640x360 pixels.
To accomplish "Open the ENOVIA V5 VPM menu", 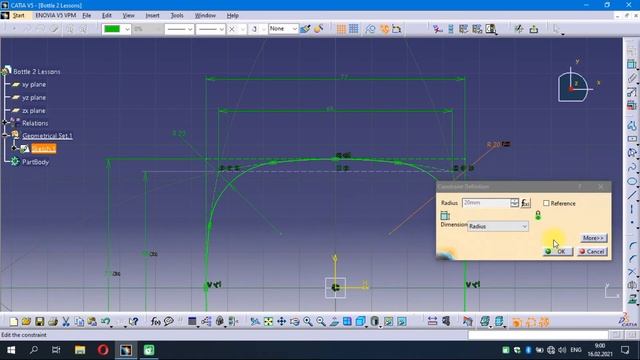I will (56, 16).
